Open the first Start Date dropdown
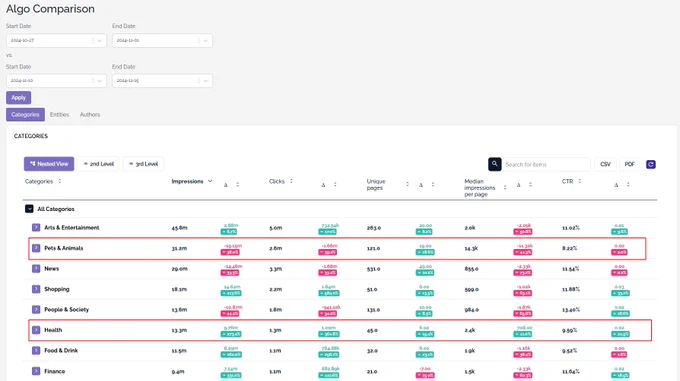The width and height of the screenshot is (680, 381). pyautogui.click(x=56, y=40)
